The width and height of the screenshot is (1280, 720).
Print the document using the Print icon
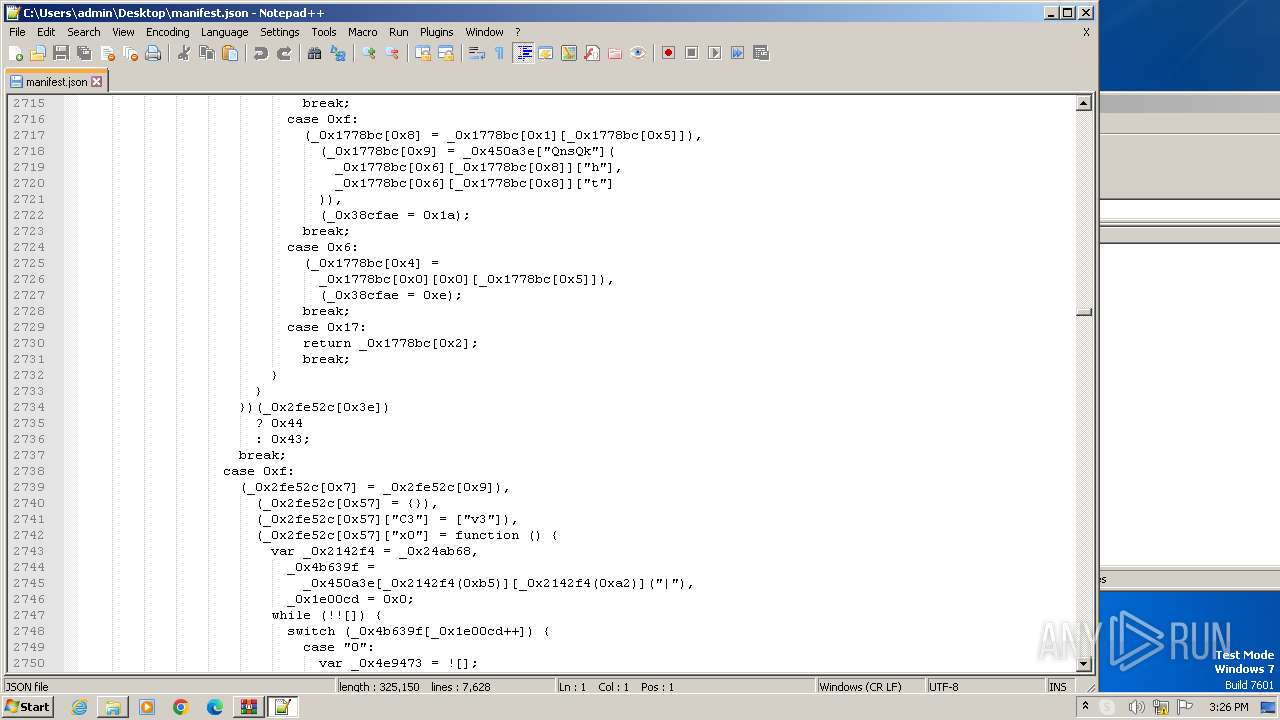[x=153, y=53]
